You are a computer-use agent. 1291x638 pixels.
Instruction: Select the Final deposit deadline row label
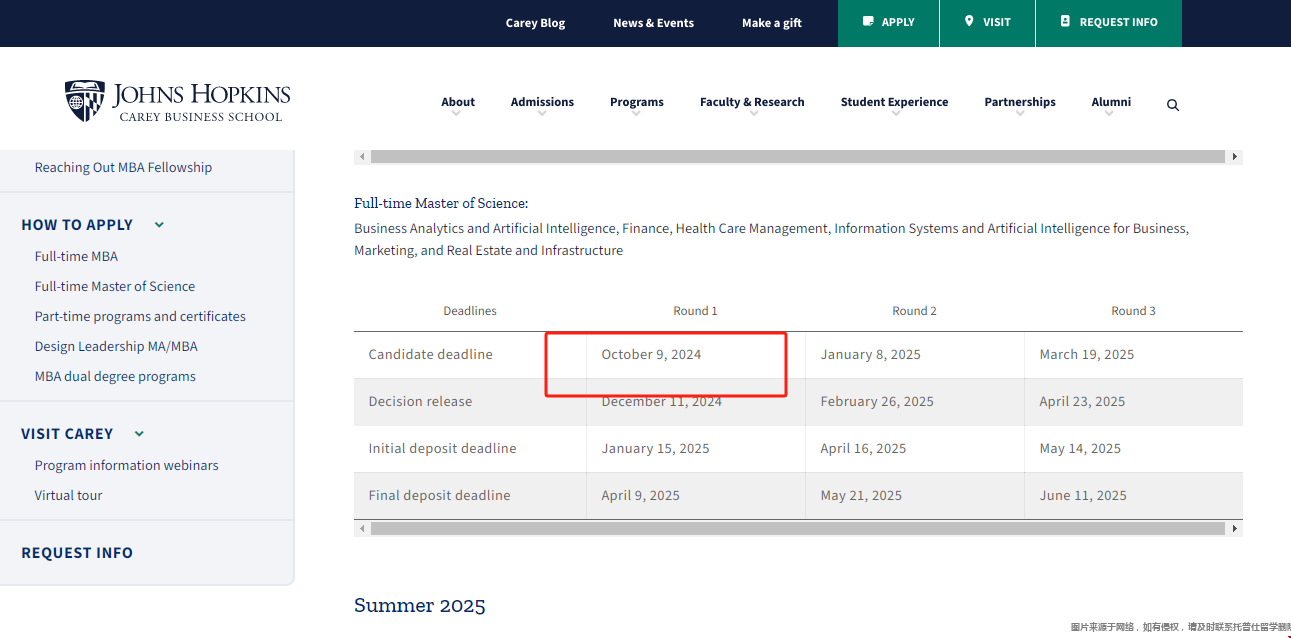click(439, 496)
